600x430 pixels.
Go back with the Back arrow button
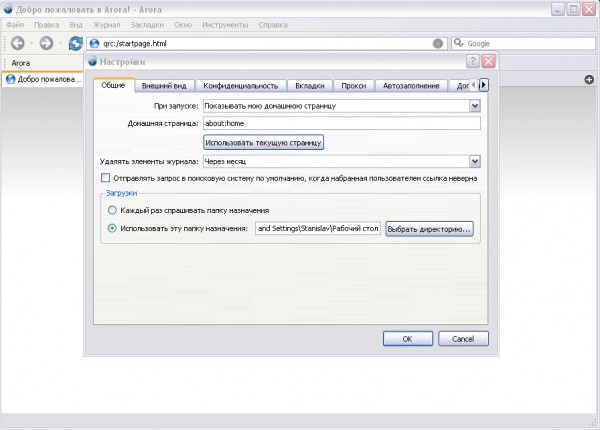pyautogui.click(x=18, y=43)
